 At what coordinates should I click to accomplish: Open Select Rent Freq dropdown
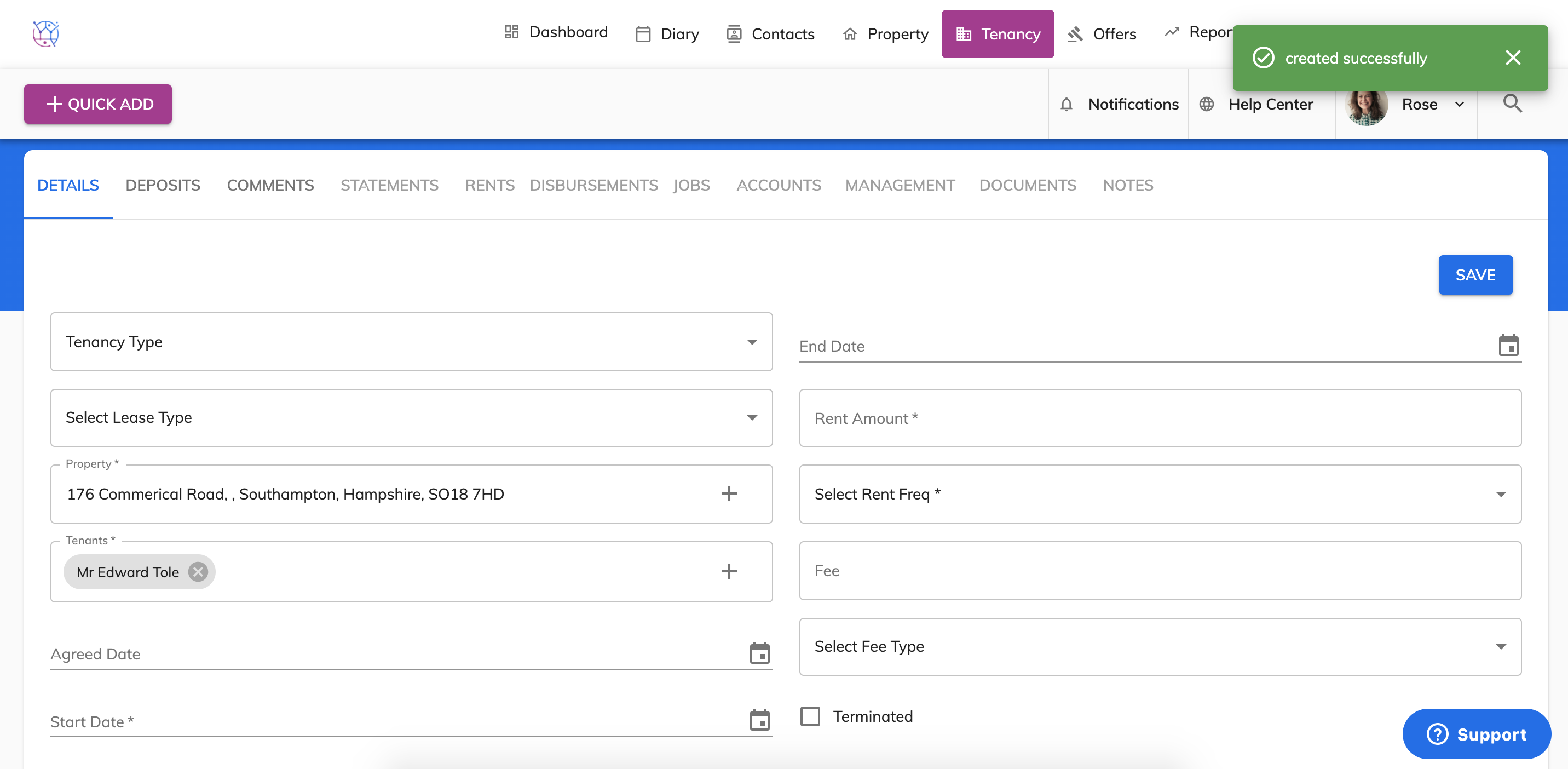pyautogui.click(x=1501, y=495)
